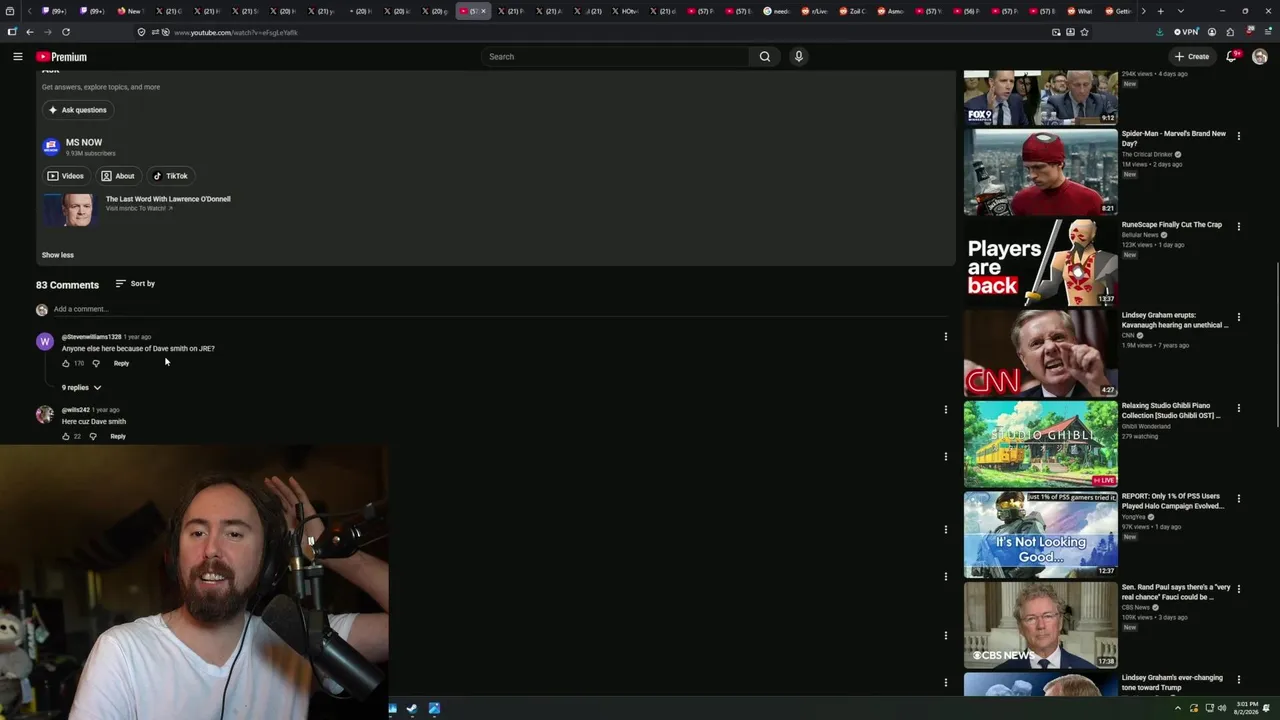Go back with browser back arrow

[x=29, y=32]
